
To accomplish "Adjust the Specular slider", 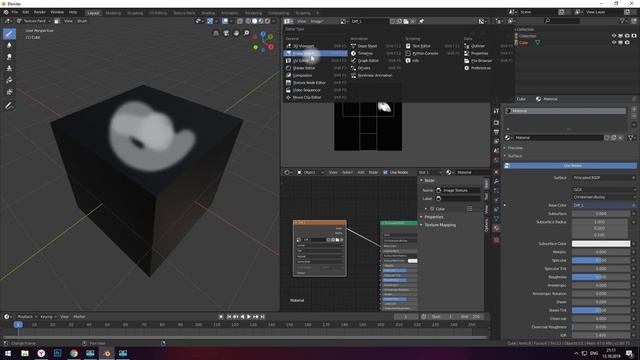I will pyautogui.click(x=601, y=260).
